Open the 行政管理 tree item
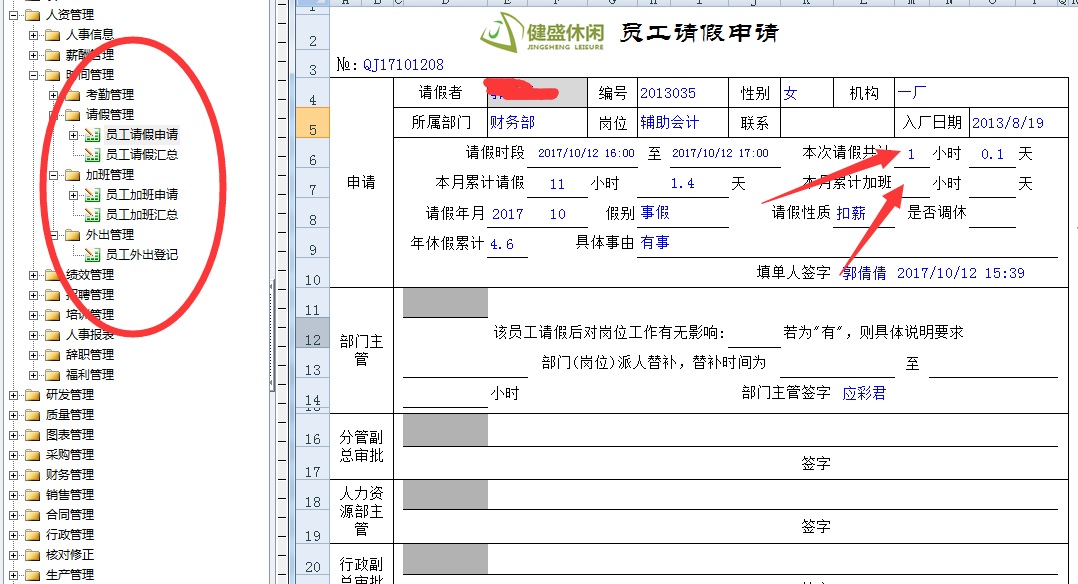The image size is (1078, 584). tap(70, 535)
